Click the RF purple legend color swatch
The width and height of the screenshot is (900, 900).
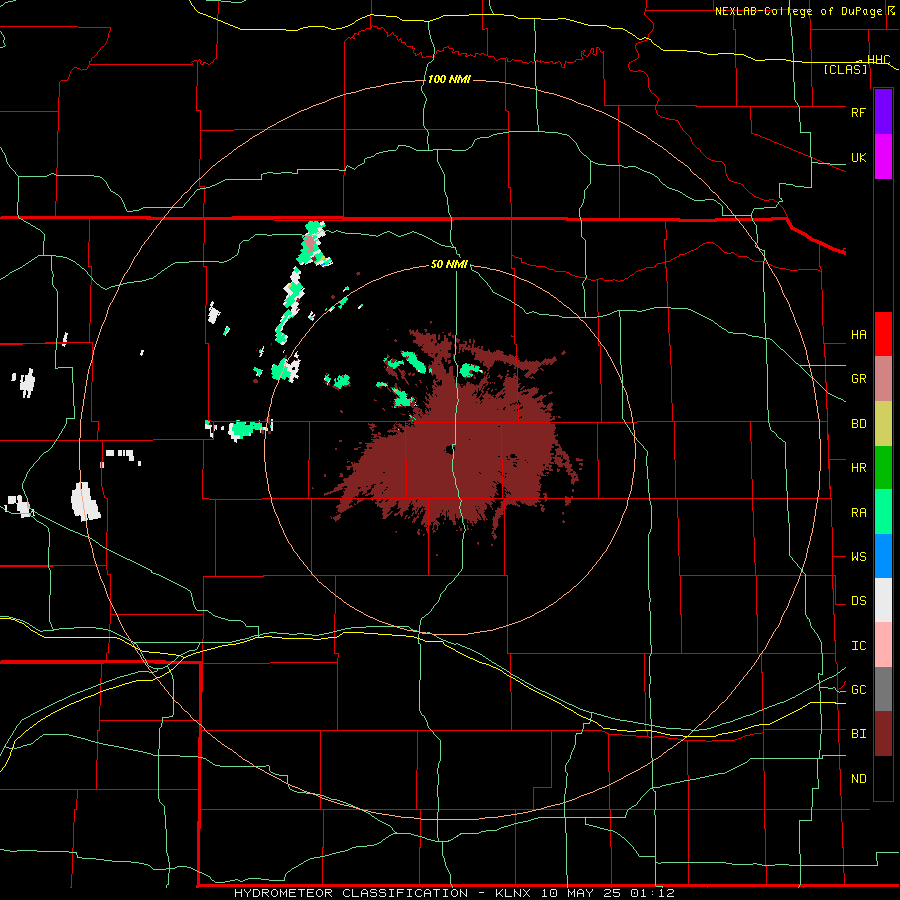[x=883, y=112]
